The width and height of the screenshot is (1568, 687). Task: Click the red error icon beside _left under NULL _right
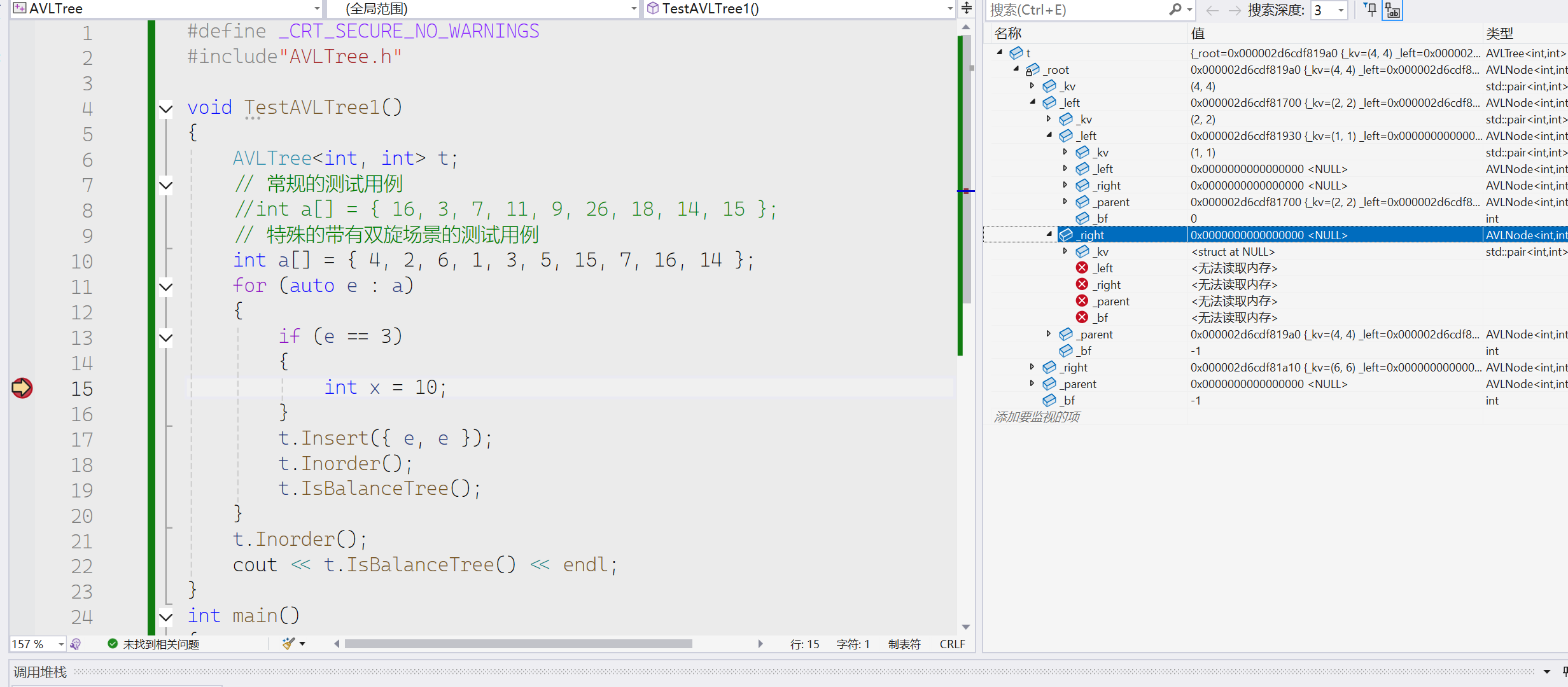1082,268
